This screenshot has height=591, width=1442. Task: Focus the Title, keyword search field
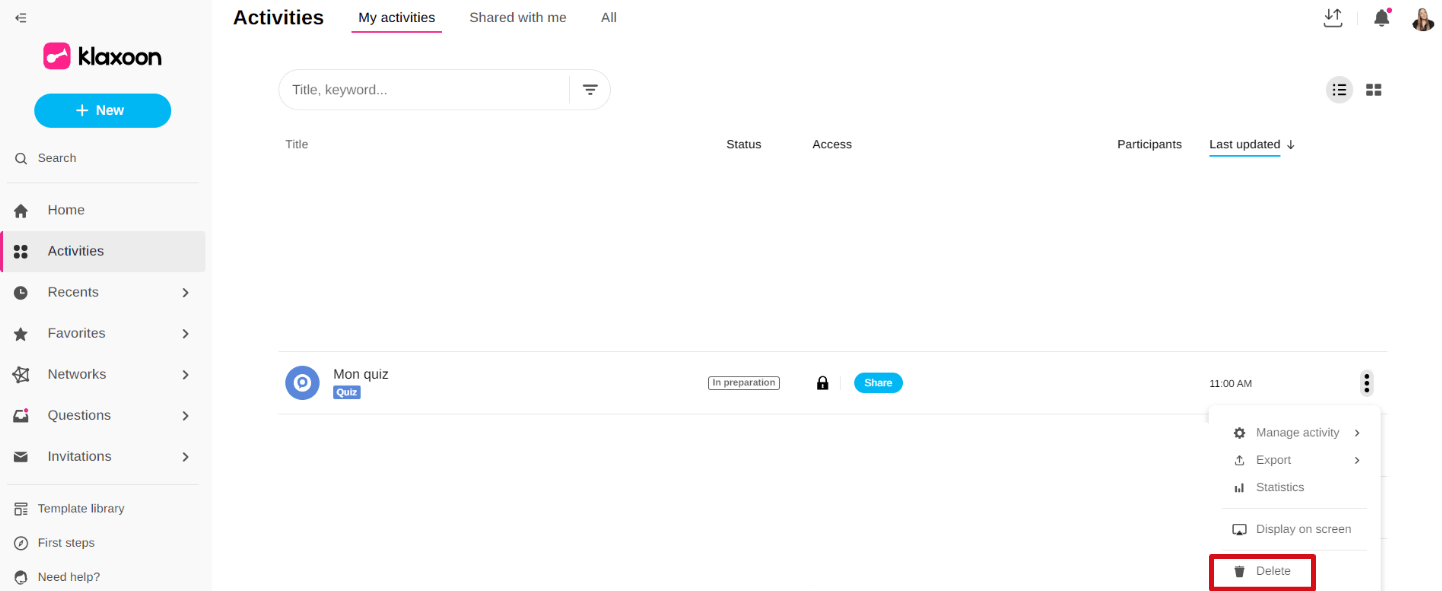425,90
